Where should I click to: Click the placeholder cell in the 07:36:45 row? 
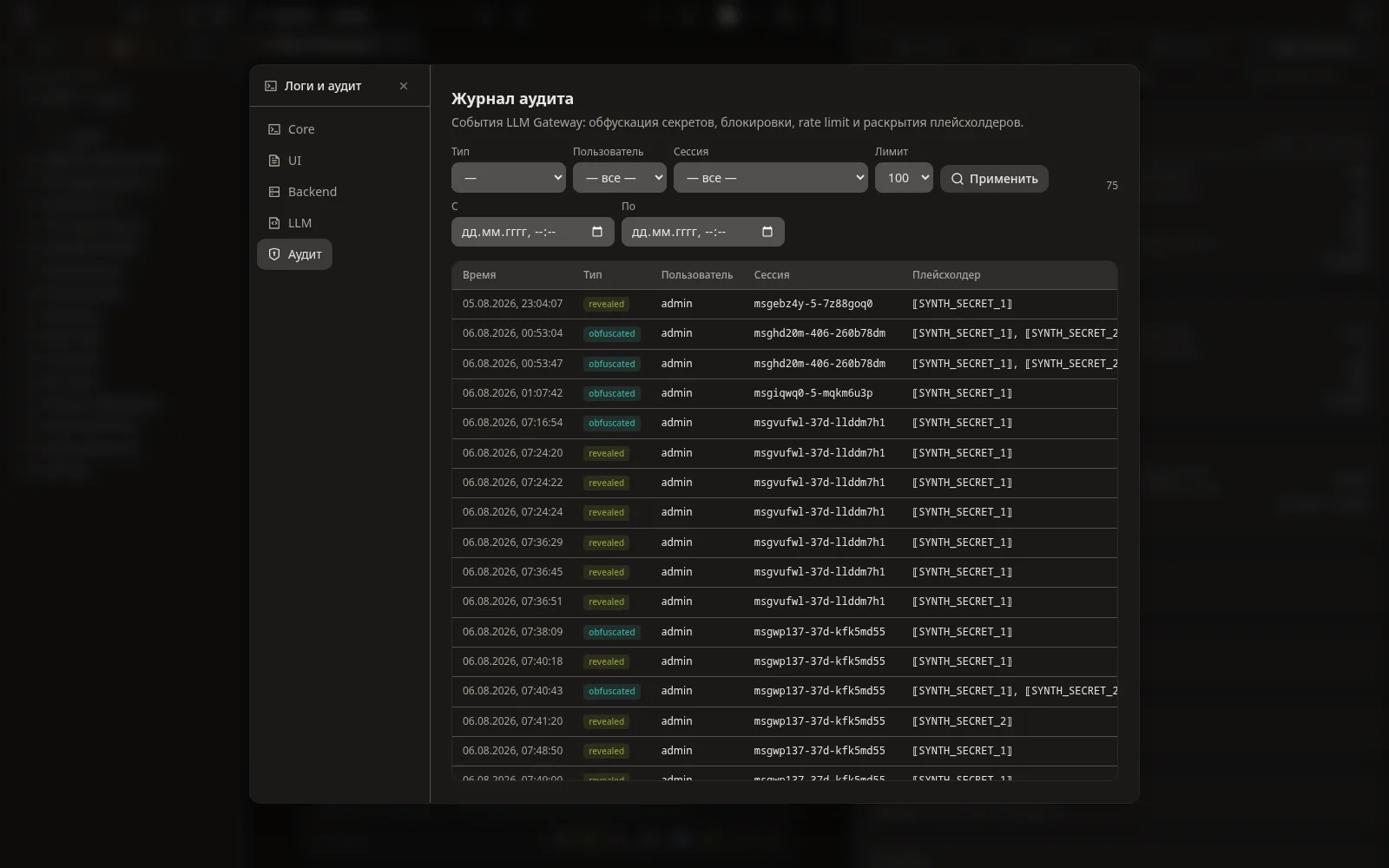pyautogui.click(x=962, y=572)
